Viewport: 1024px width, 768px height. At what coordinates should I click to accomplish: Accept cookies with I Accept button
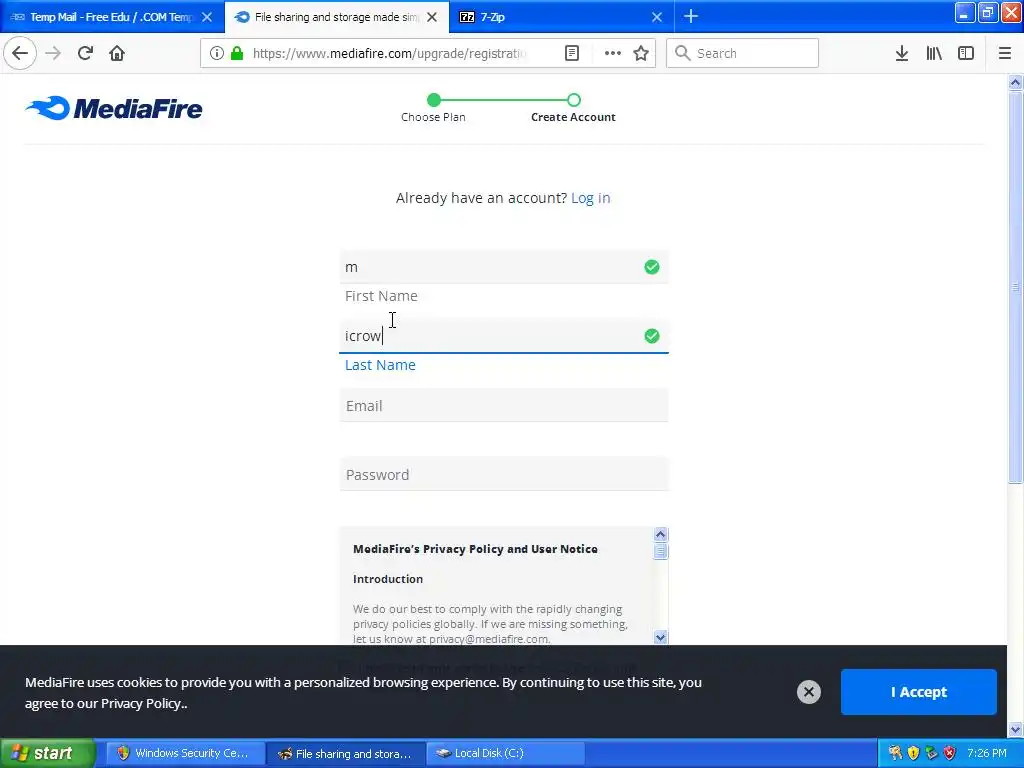(918, 692)
